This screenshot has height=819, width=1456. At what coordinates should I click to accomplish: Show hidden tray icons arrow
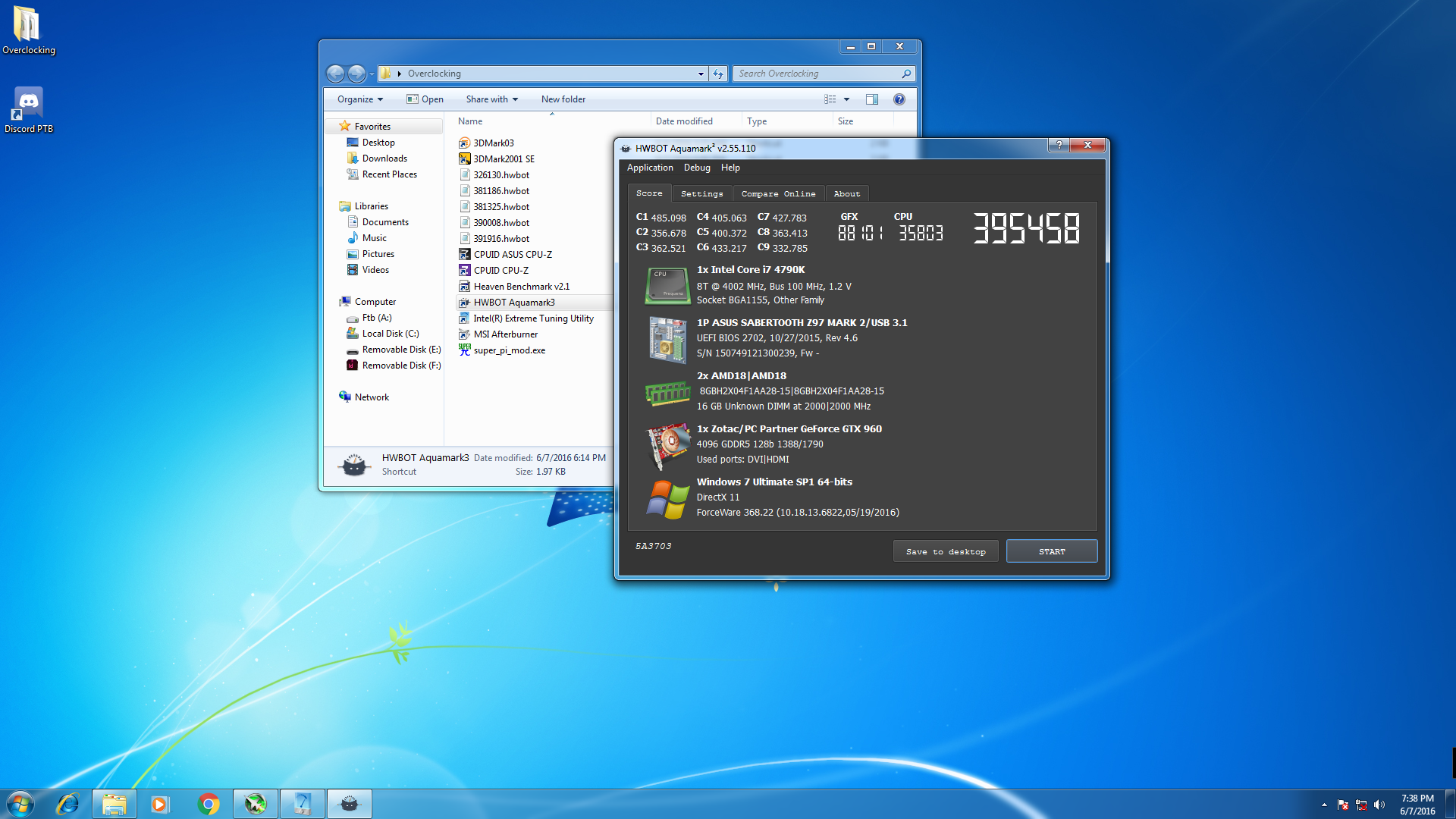coord(1325,805)
